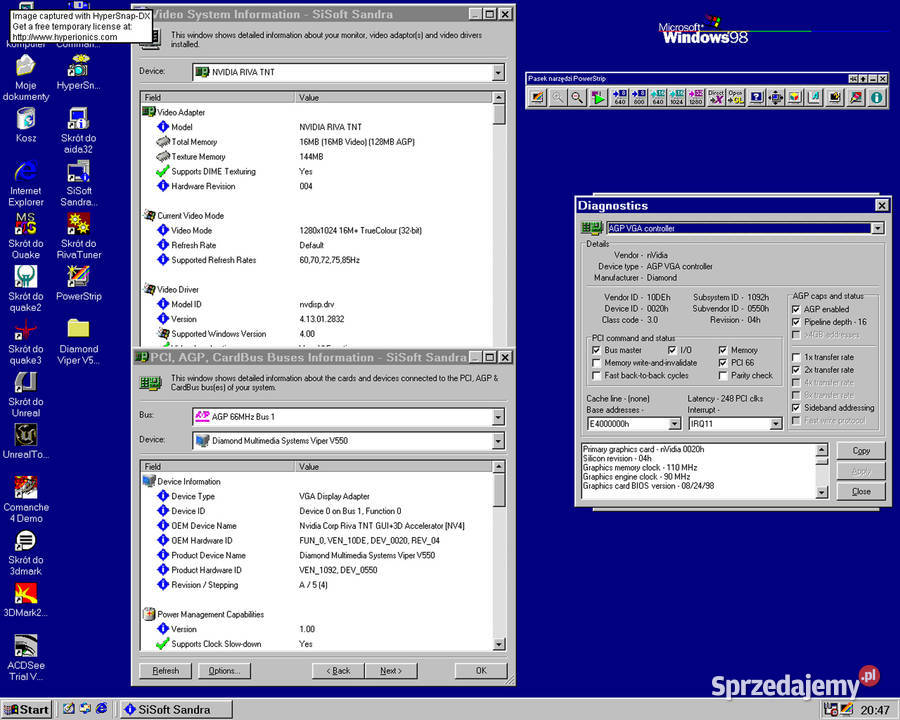Toggle the Pipeline depth - 16 checkbox
This screenshot has width=900, height=720.
pos(796,322)
